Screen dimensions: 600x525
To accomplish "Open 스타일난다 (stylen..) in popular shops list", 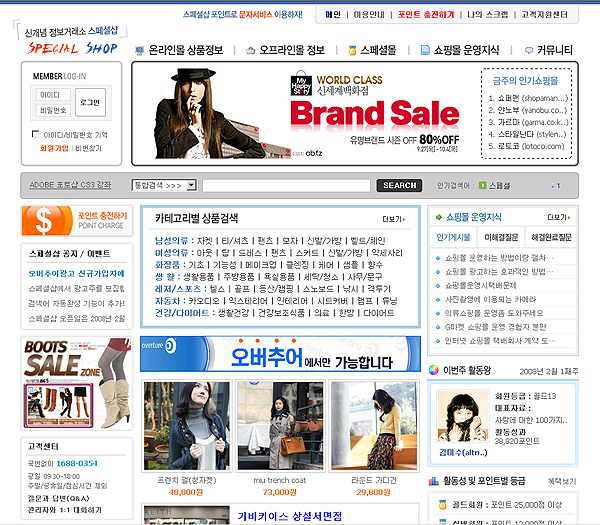I will (x=527, y=134).
